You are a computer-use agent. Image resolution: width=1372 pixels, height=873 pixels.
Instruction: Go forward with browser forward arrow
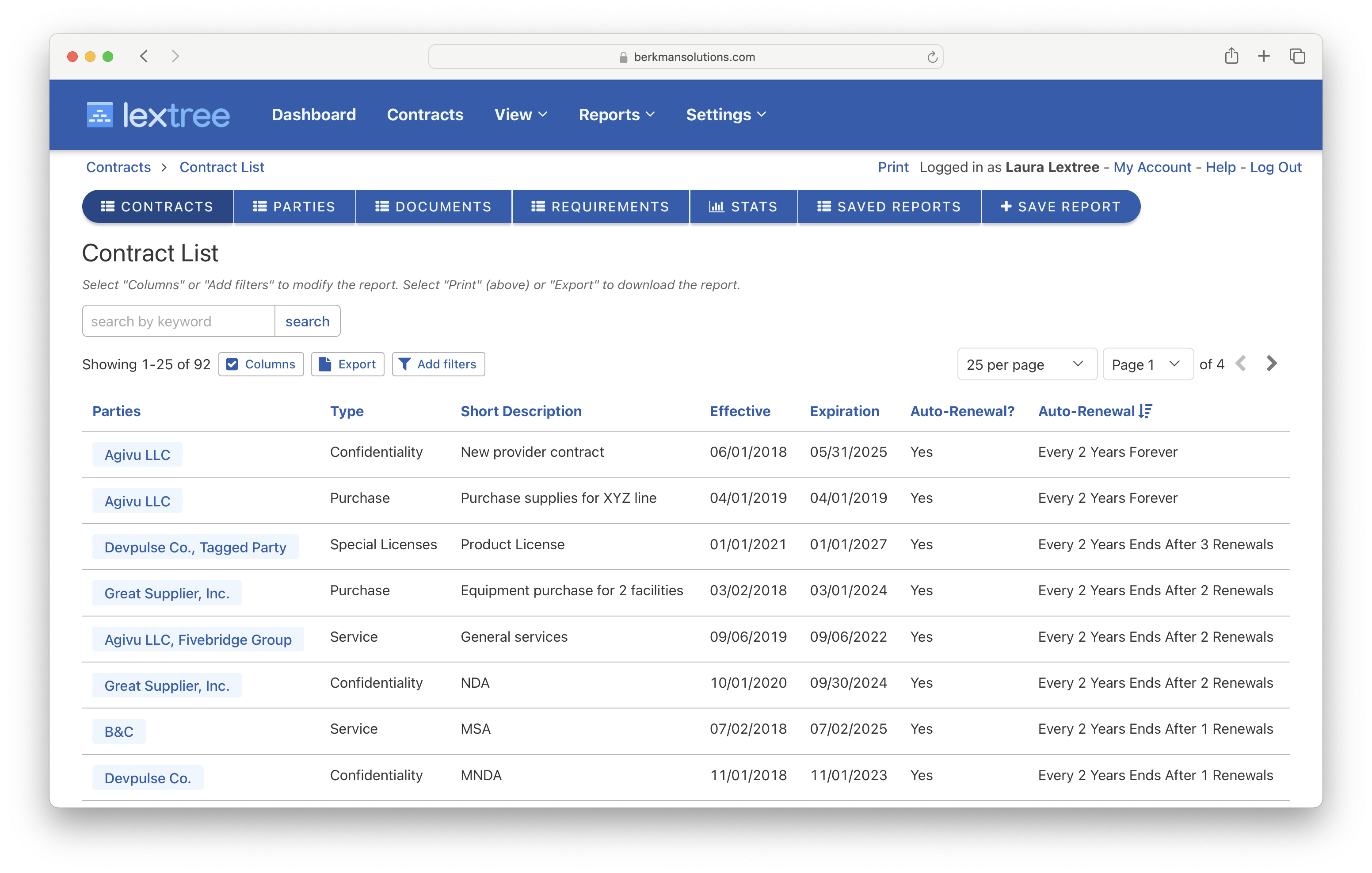coord(175,56)
